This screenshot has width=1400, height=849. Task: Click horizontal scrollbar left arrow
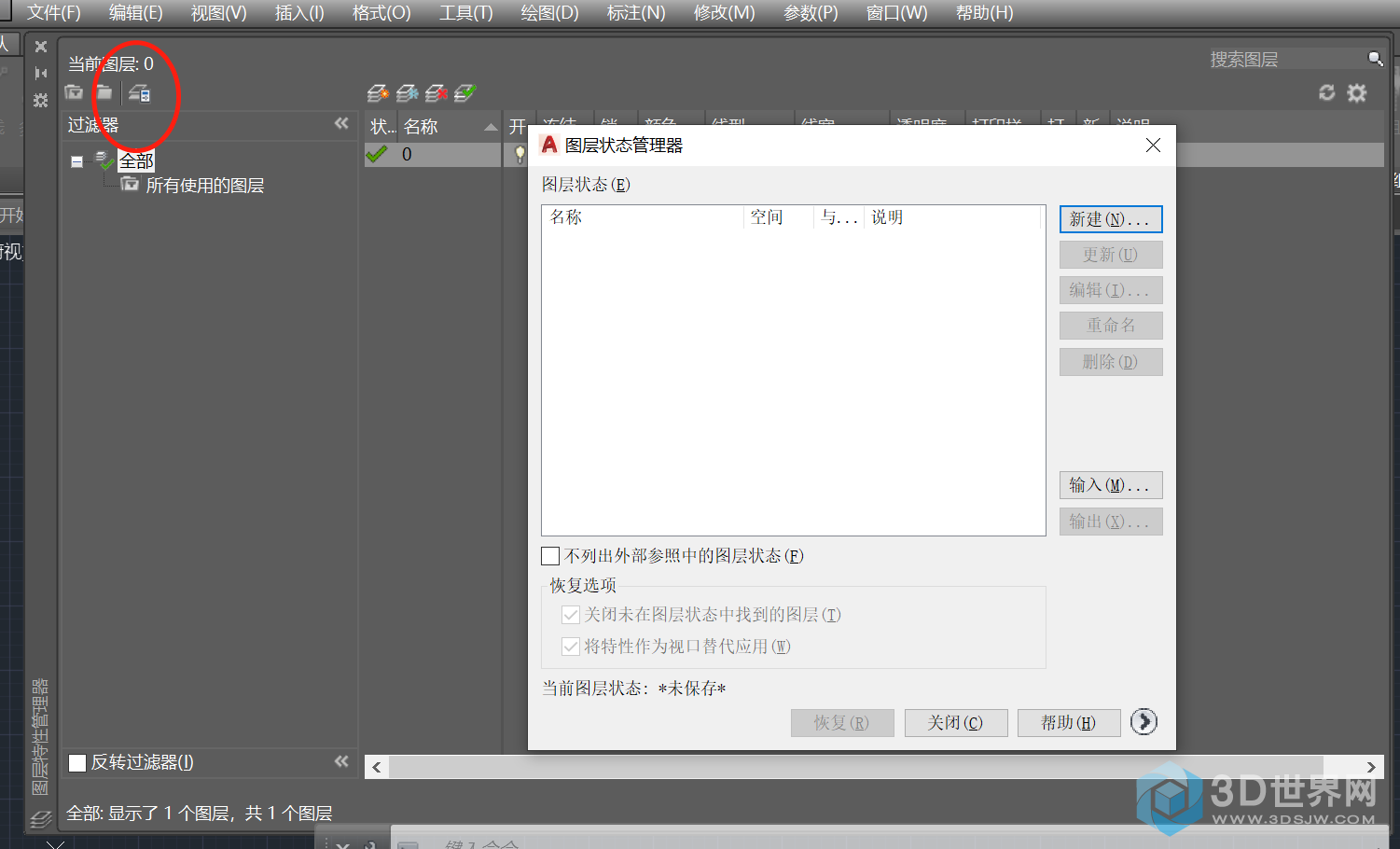click(x=377, y=767)
